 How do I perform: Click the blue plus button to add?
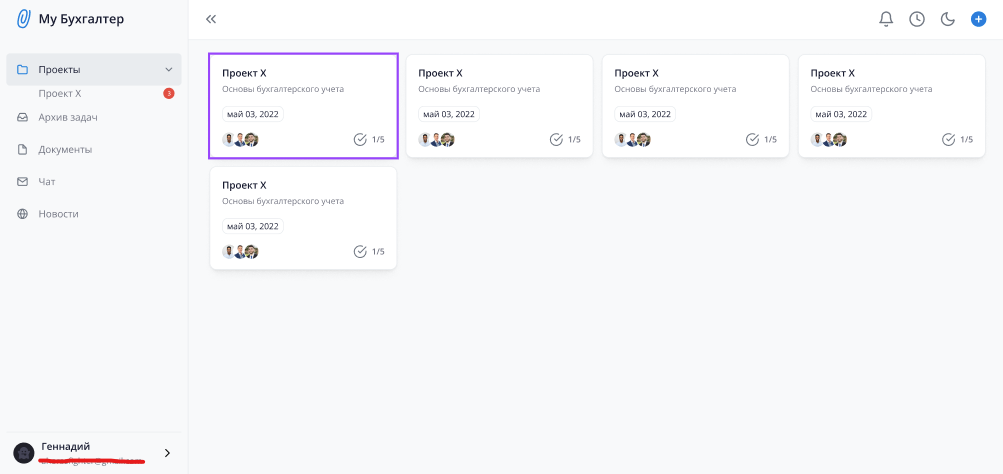(978, 19)
